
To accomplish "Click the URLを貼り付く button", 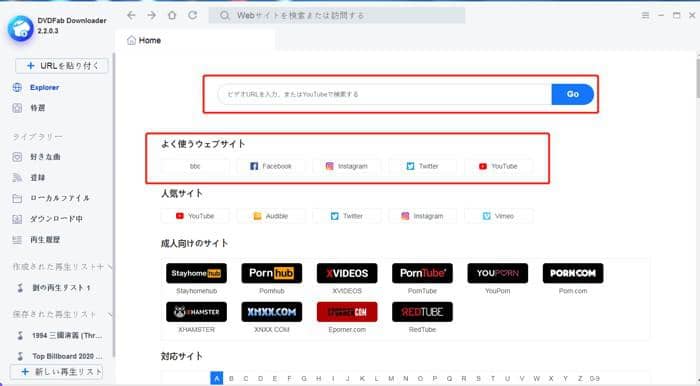I will pyautogui.click(x=62, y=66).
